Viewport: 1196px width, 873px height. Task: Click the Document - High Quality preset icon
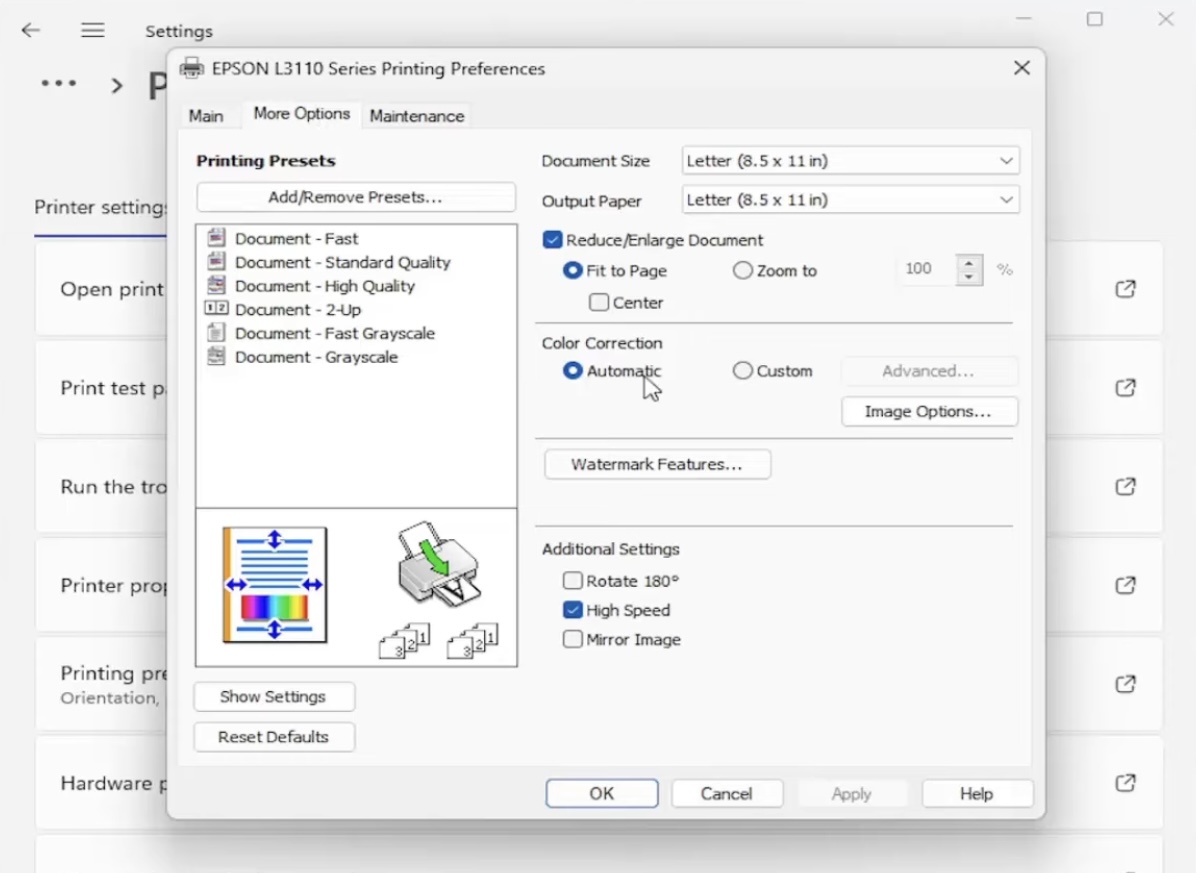[217, 285]
